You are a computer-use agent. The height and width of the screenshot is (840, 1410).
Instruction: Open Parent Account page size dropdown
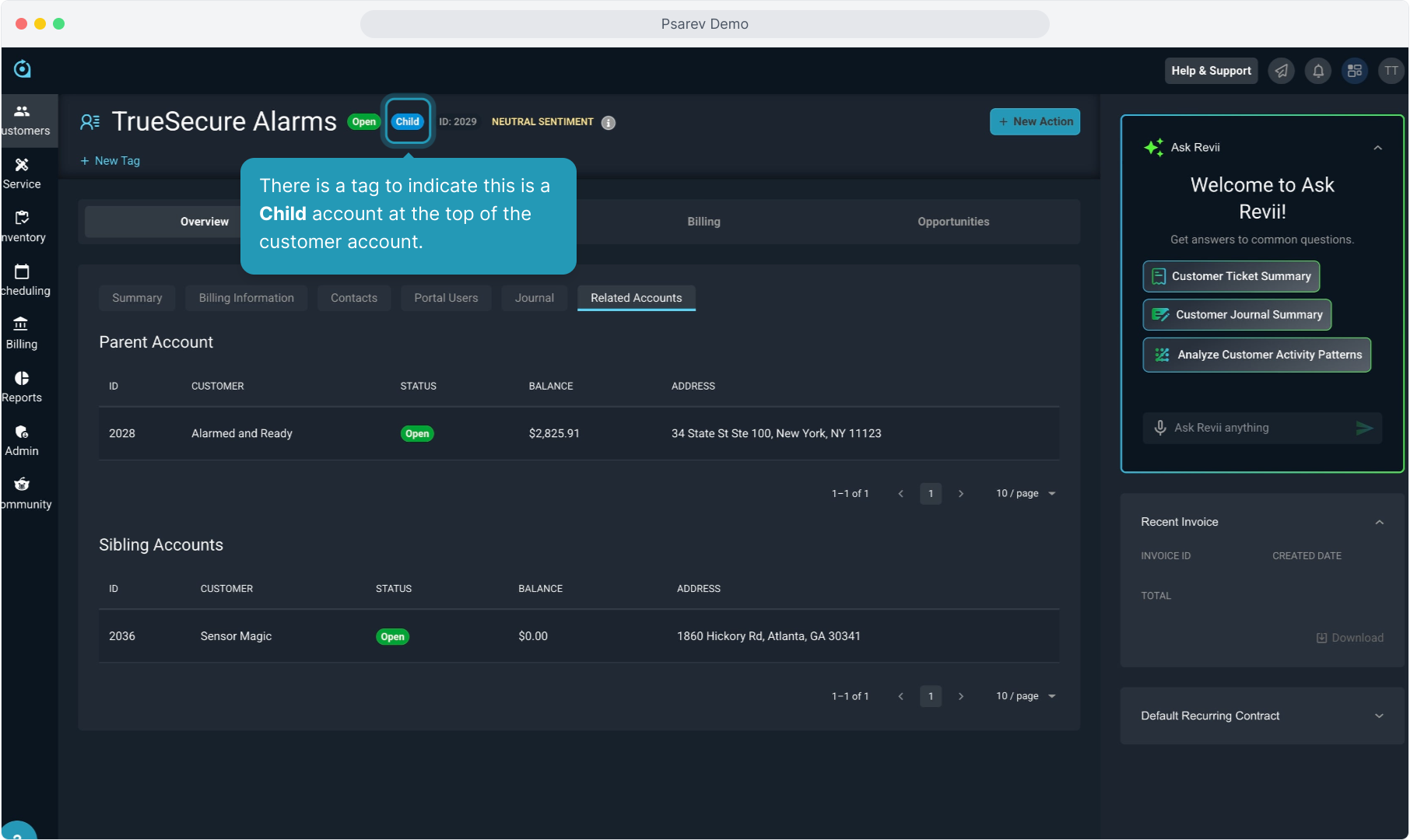[x=1026, y=493]
